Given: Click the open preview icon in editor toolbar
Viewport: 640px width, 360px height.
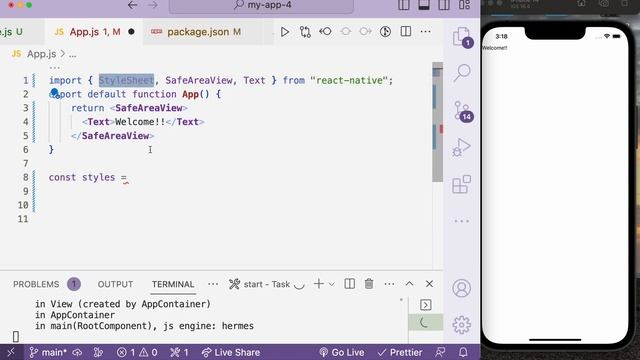Looking at the screenshot, I should coord(385,31).
